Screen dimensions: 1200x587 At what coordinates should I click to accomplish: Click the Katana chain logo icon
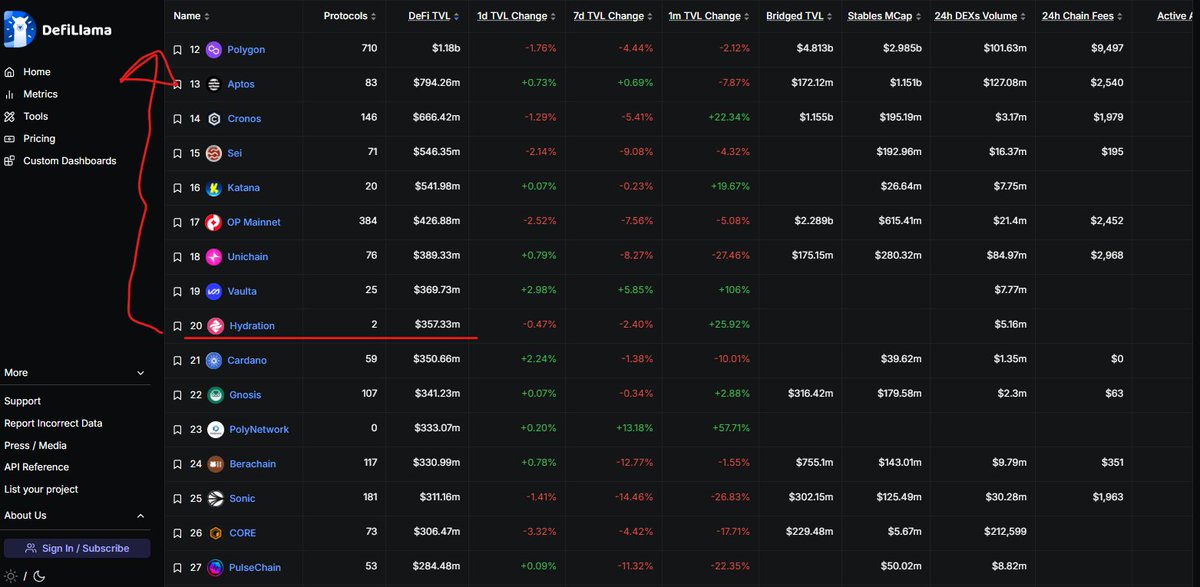(x=213, y=188)
